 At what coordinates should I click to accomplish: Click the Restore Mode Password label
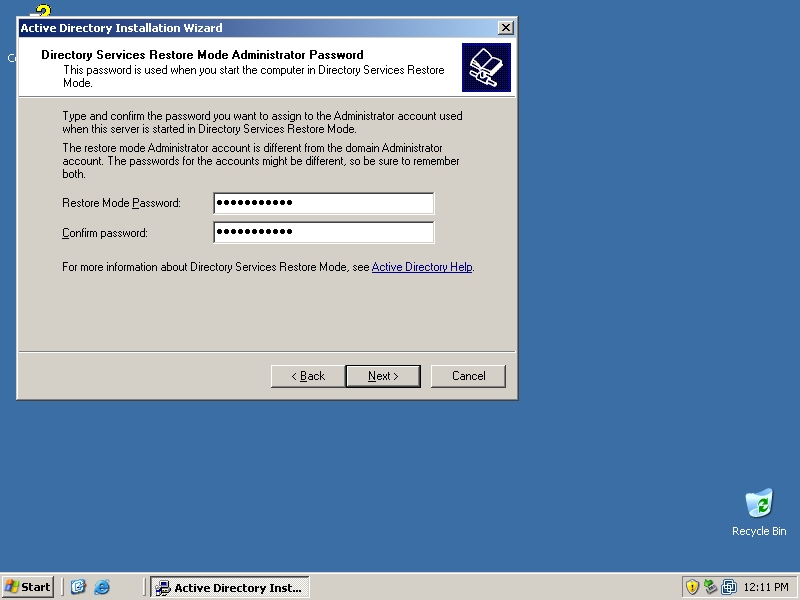(121, 203)
